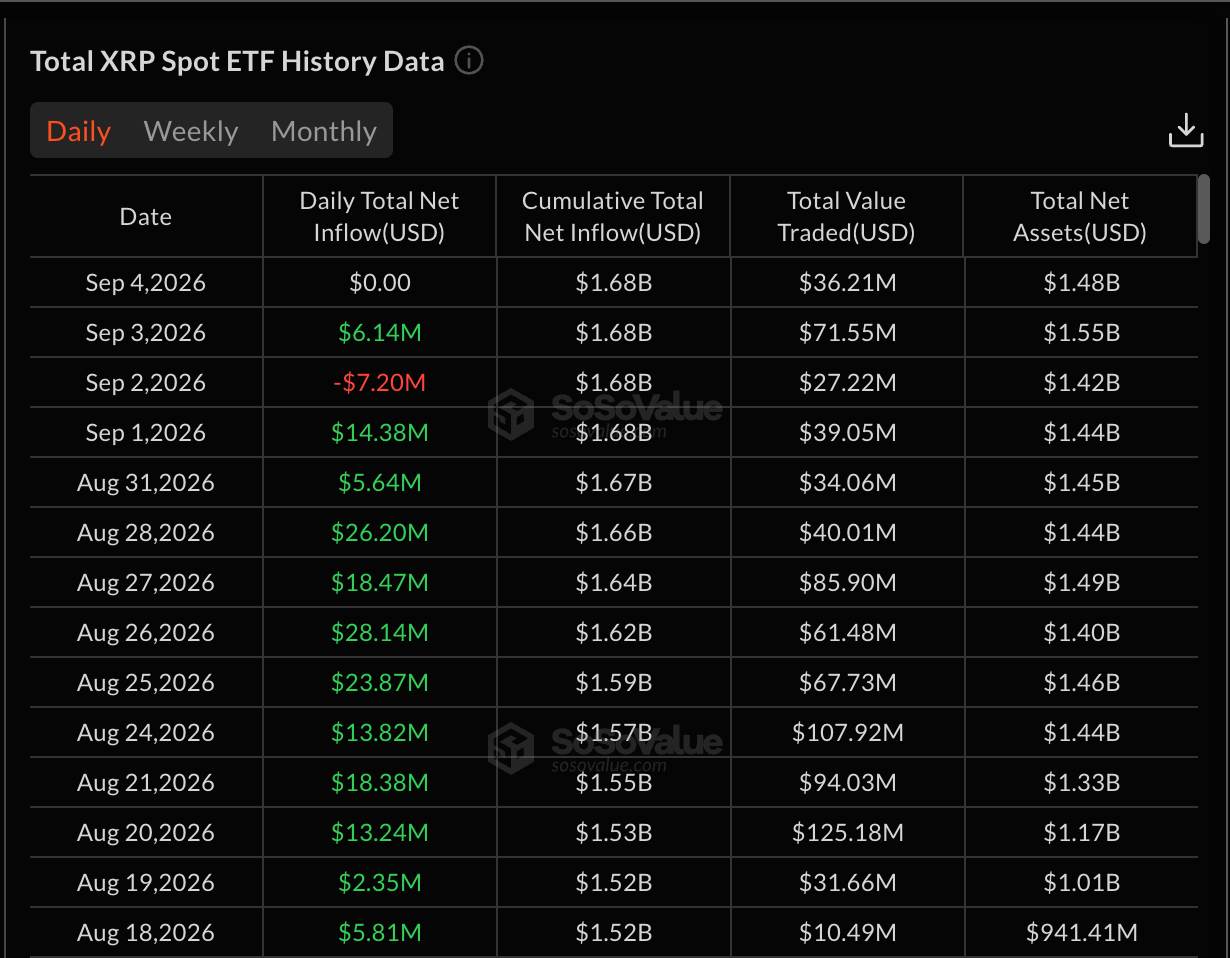1230x958 pixels.
Task: Download history data using the download icon
Action: coord(1186,130)
